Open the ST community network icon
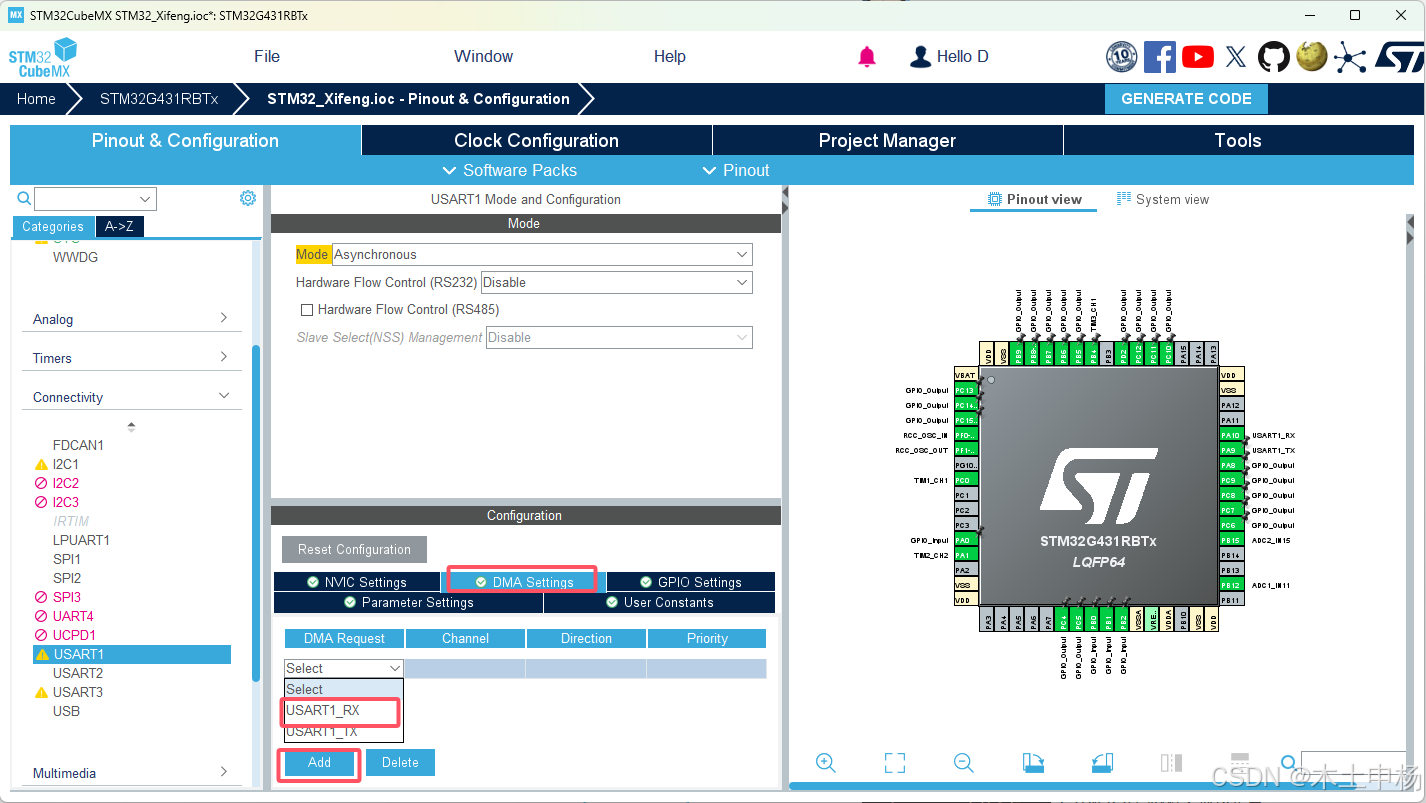 click(1350, 57)
